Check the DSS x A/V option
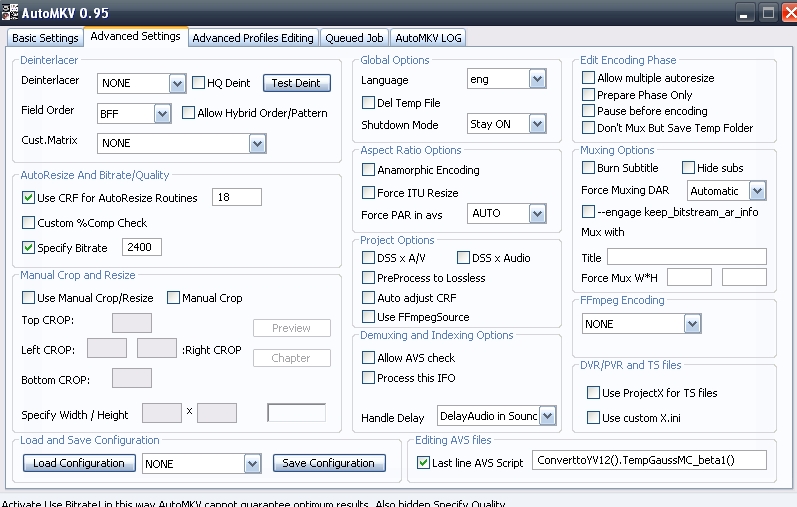797x507 pixels. click(368, 257)
